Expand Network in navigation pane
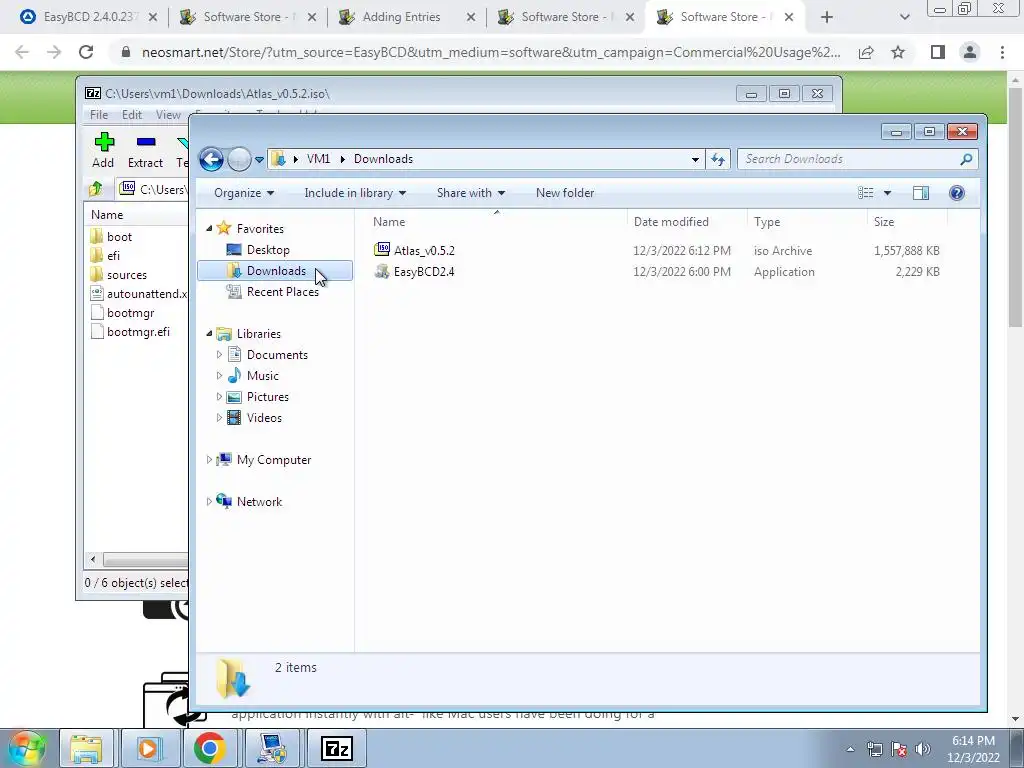The width and height of the screenshot is (1024, 768). [x=209, y=502]
